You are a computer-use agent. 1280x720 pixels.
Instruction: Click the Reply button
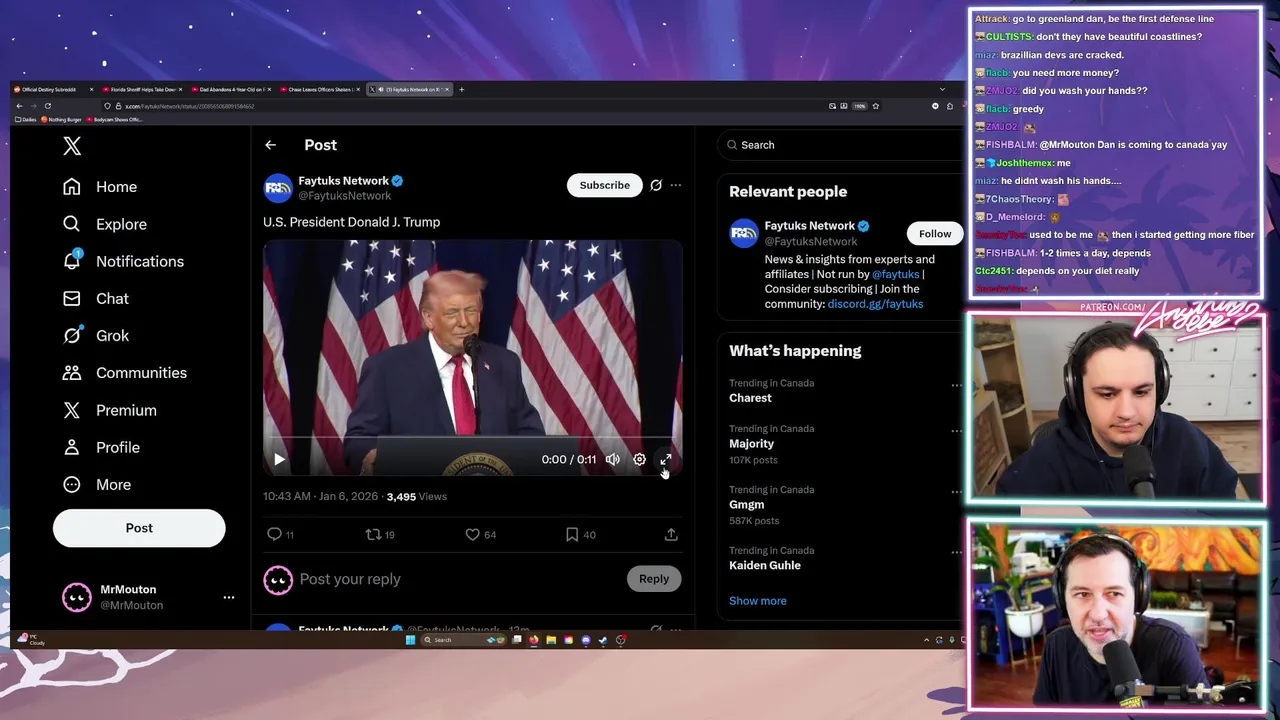point(654,579)
